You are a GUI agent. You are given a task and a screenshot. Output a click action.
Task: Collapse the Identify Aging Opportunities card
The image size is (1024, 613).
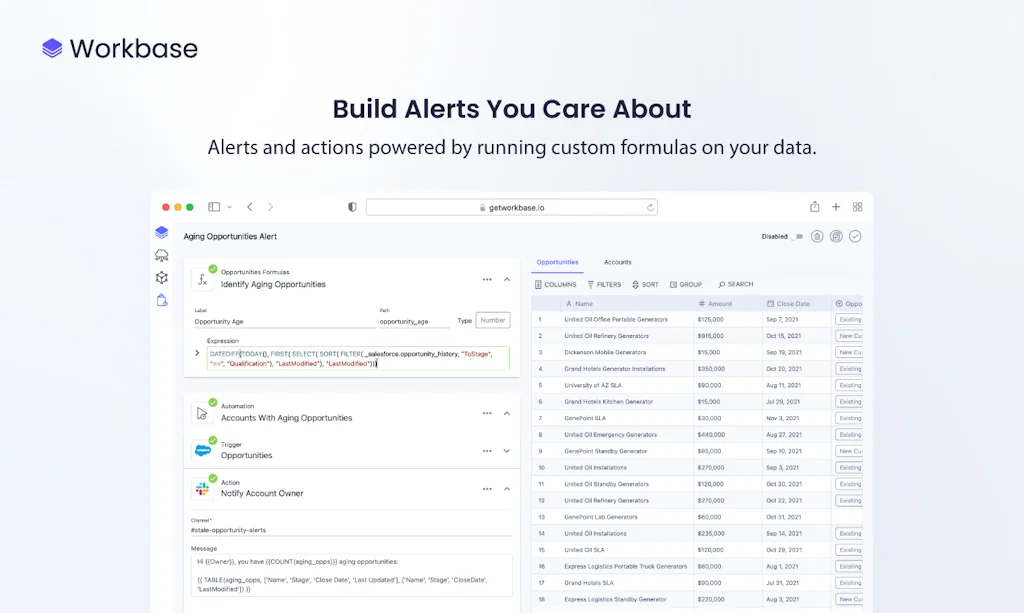(x=506, y=278)
